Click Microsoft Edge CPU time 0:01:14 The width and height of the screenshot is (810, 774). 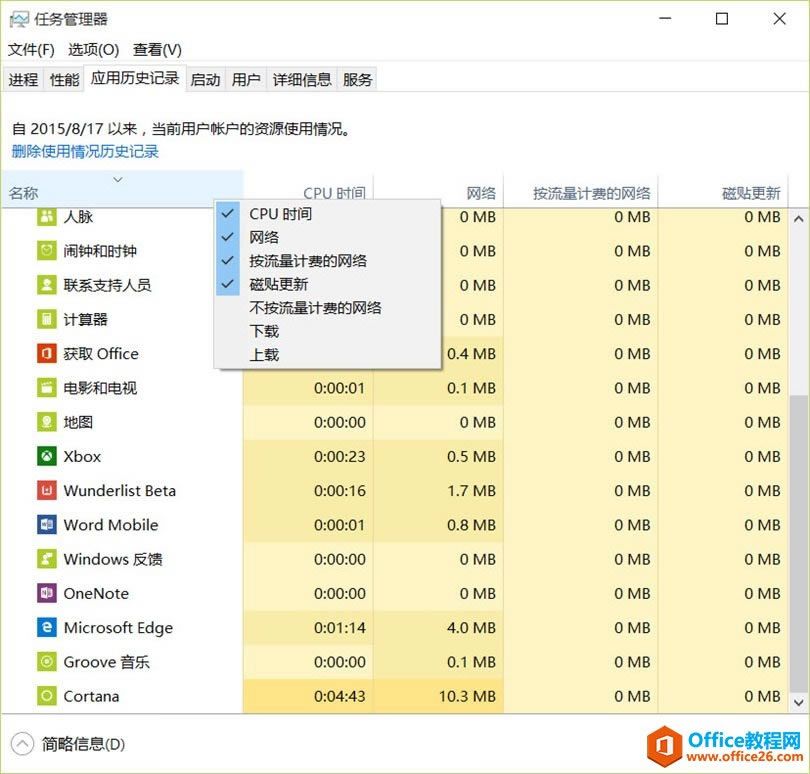[339, 627]
